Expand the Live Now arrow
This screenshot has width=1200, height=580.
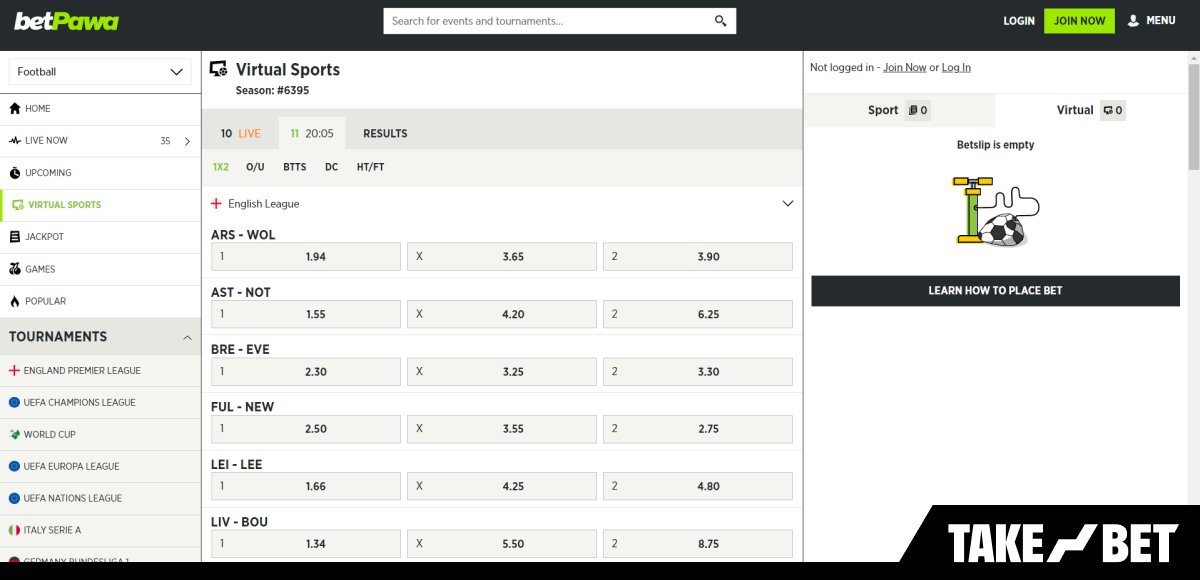[187, 141]
